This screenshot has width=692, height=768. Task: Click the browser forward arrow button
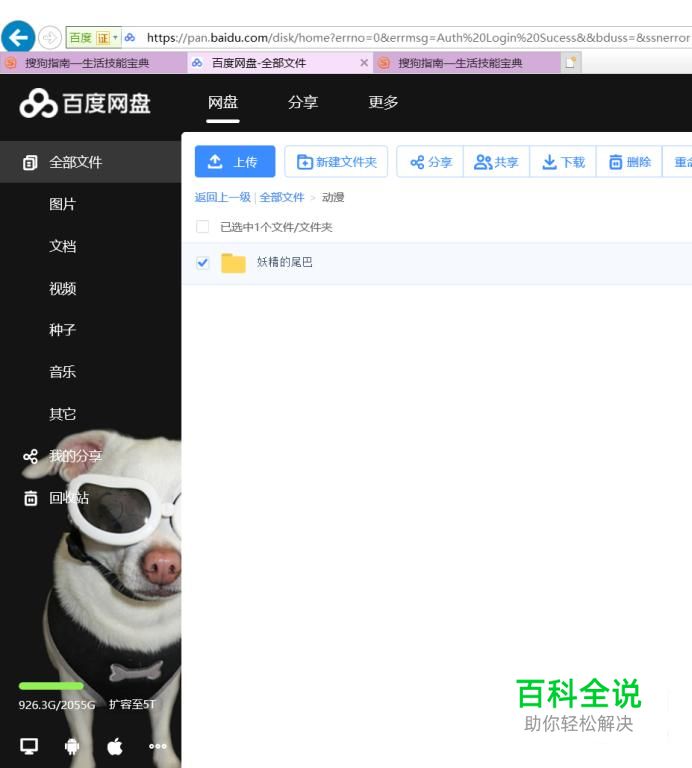(49, 37)
